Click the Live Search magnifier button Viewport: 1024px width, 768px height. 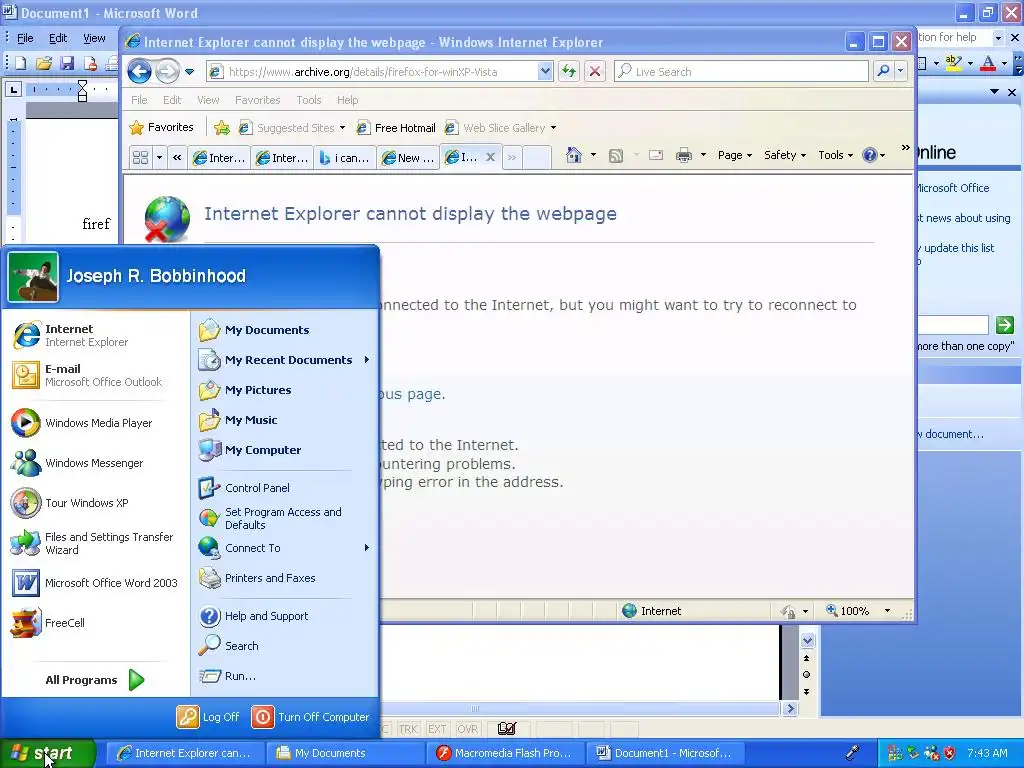tap(883, 71)
